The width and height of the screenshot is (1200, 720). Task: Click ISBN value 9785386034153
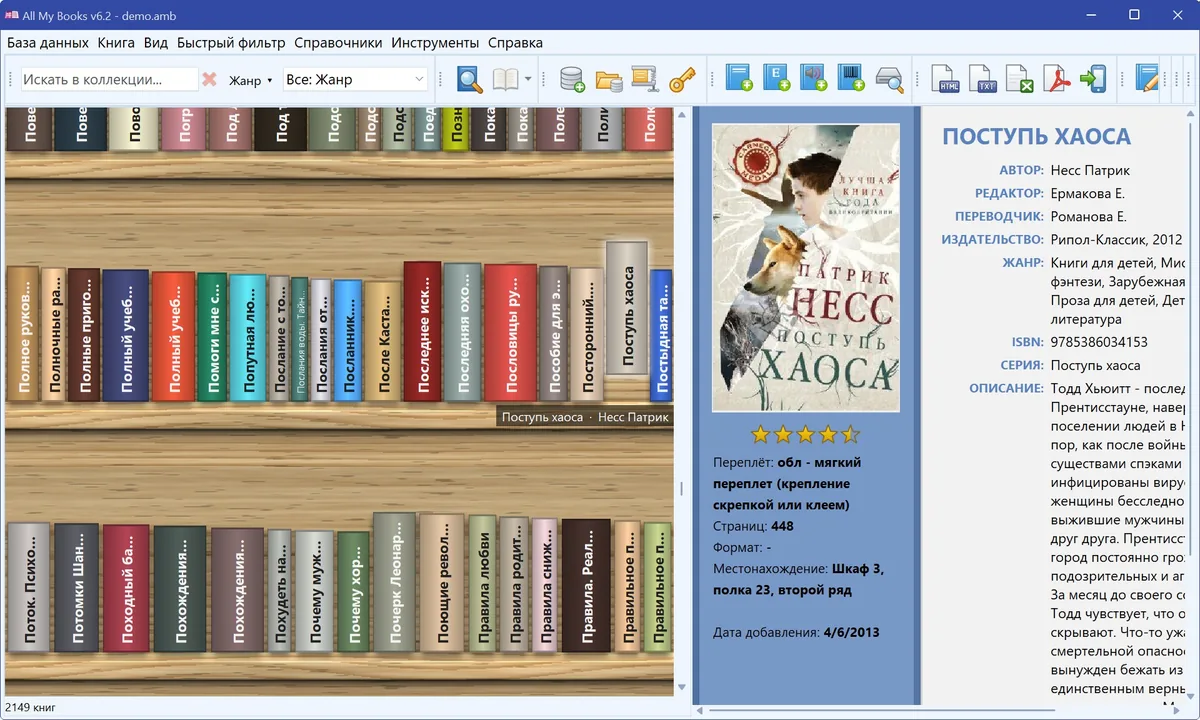point(1099,342)
